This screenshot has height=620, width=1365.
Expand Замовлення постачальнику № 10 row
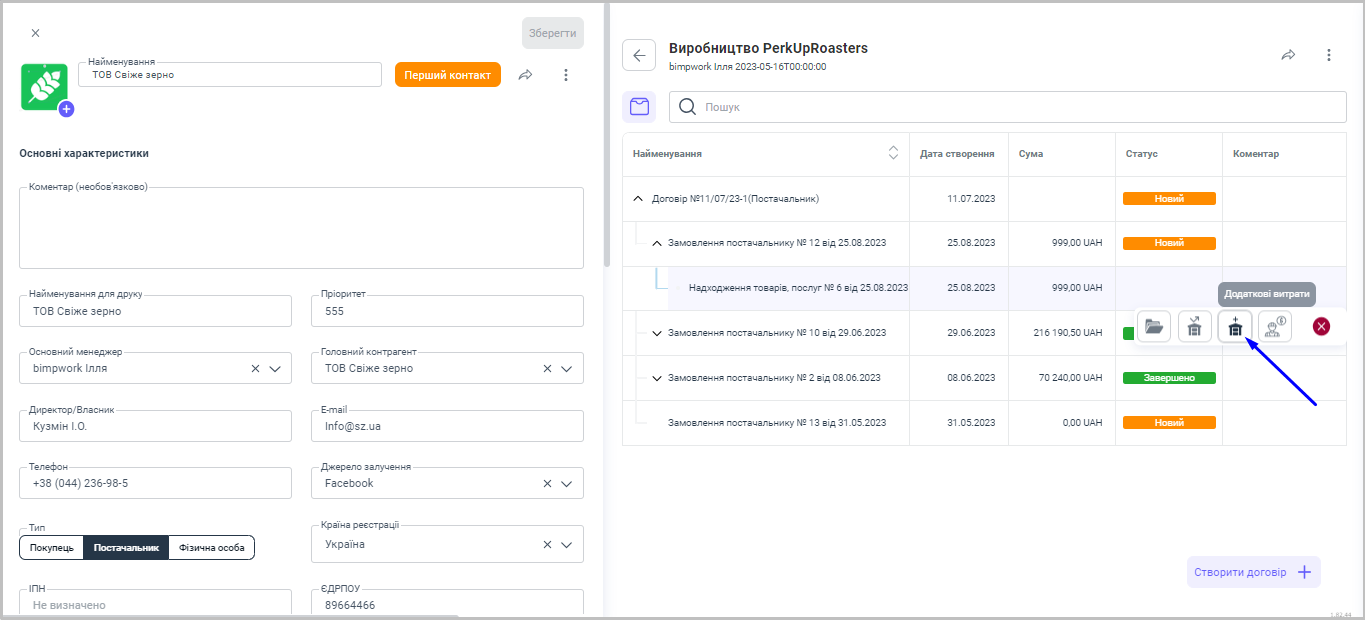coord(657,333)
